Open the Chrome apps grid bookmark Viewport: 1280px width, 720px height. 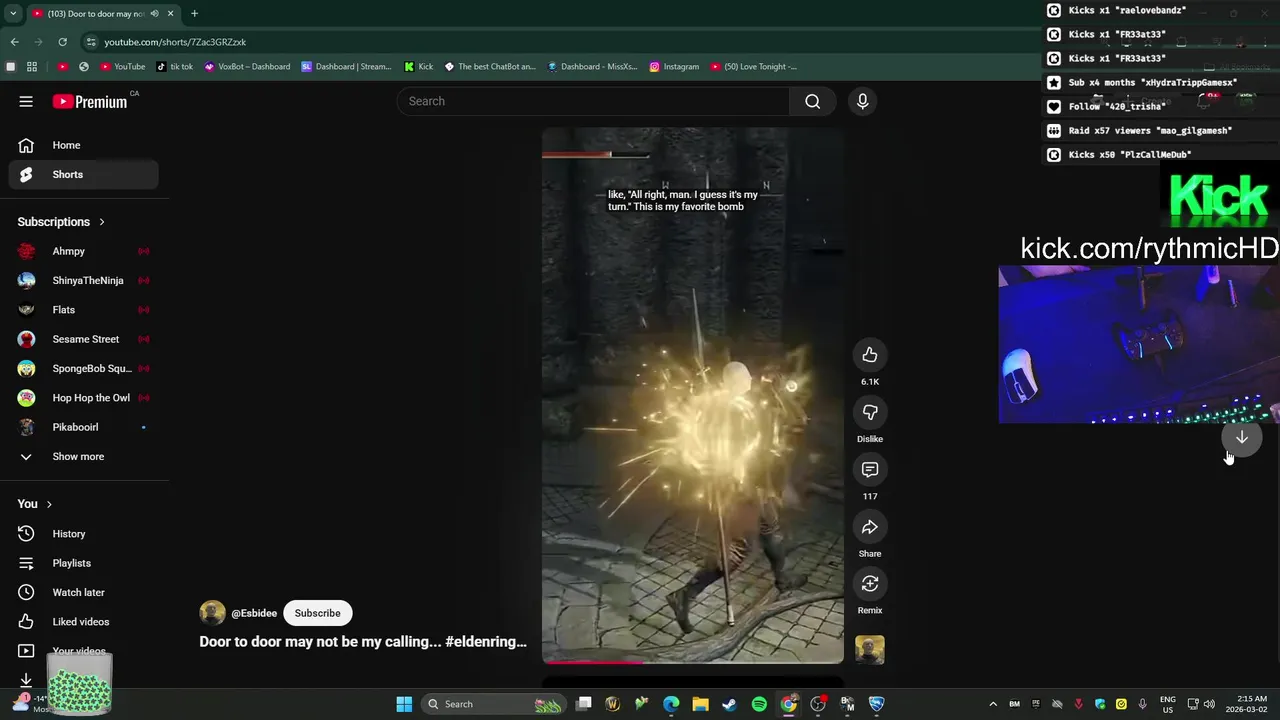click(x=32, y=67)
